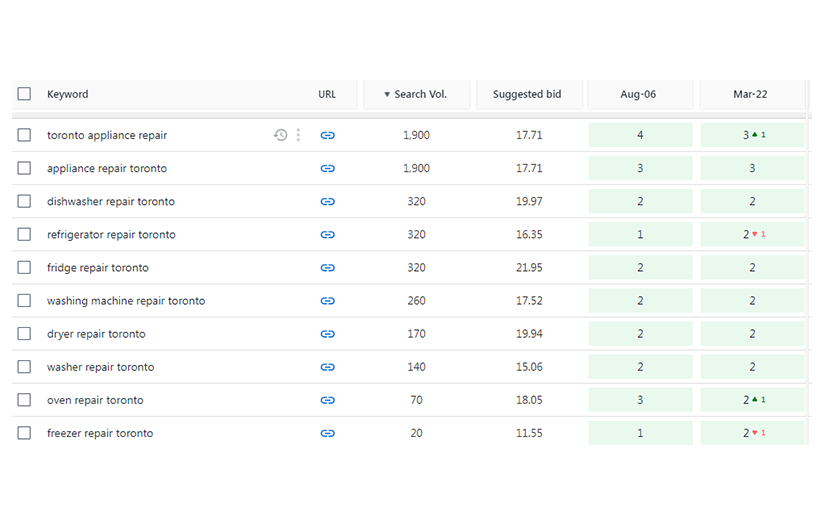Image resolution: width=825 pixels, height=525 pixels.
Task: Click keyword text 'washing machine repair toronto'
Action: click(x=126, y=301)
